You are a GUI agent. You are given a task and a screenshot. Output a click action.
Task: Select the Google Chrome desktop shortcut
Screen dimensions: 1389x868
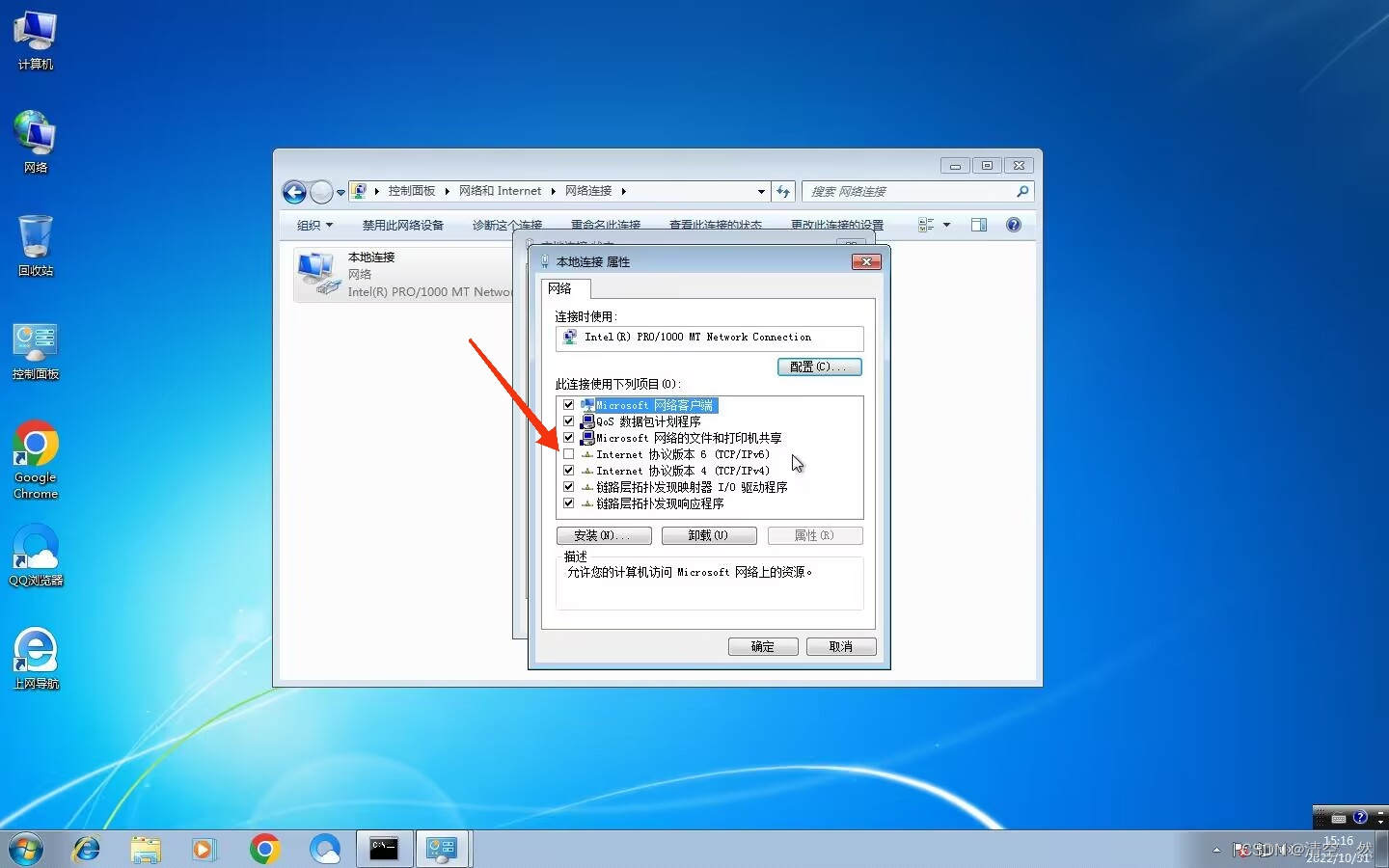36,460
